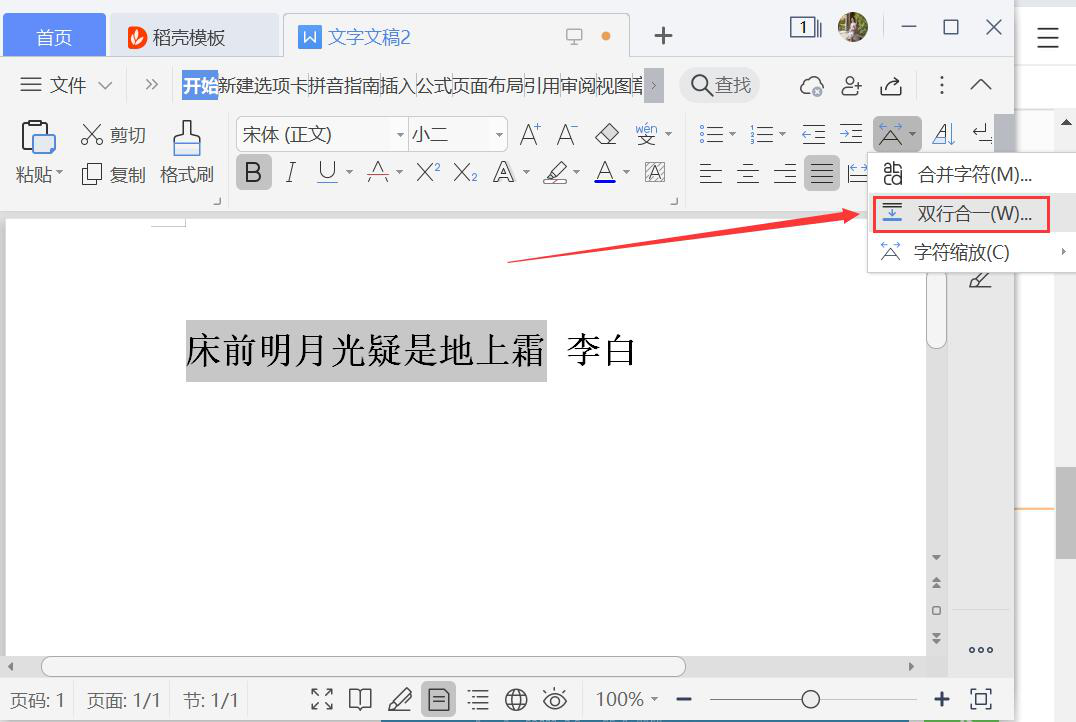Expand font color dropdown arrow
Viewport: 1076px width, 722px height.
coord(626,172)
